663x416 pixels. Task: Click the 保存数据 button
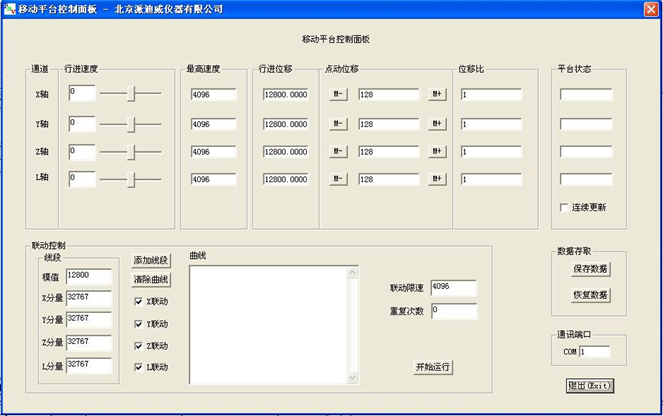tap(590, 269)
